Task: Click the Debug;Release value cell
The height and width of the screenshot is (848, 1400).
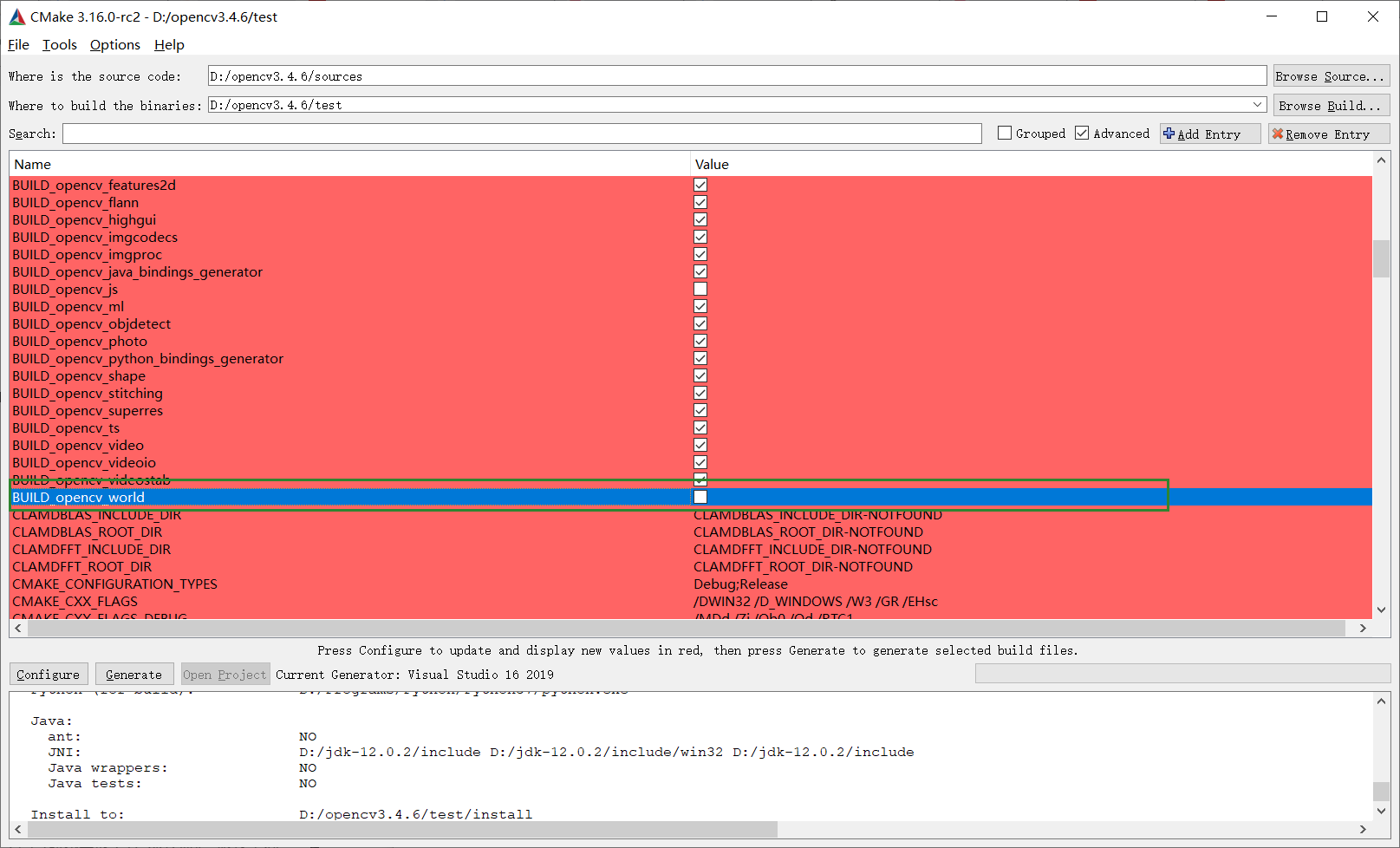Action: pyautogui.click(x=740, y=584)
